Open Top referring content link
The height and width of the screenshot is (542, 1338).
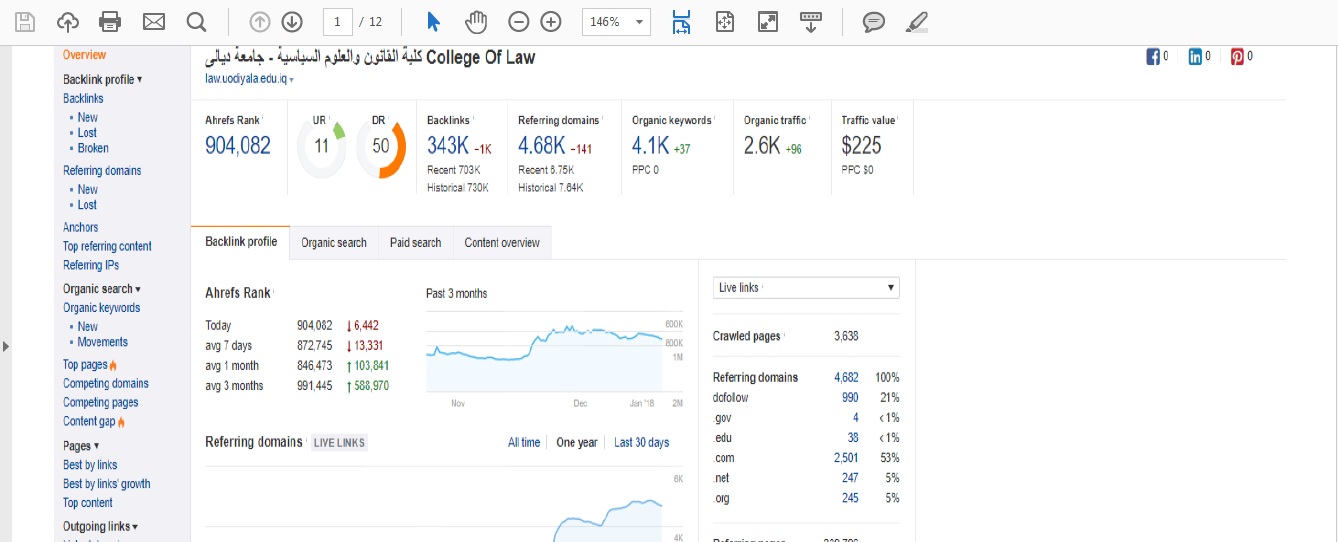coord(107,246)
